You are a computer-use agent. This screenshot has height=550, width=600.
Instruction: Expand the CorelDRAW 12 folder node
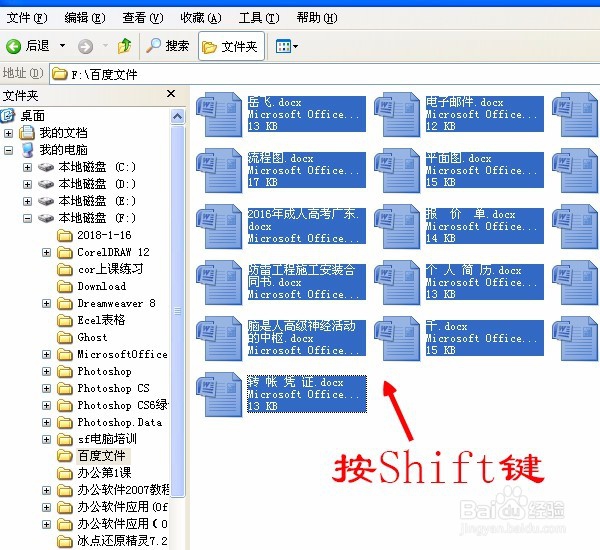46,252
